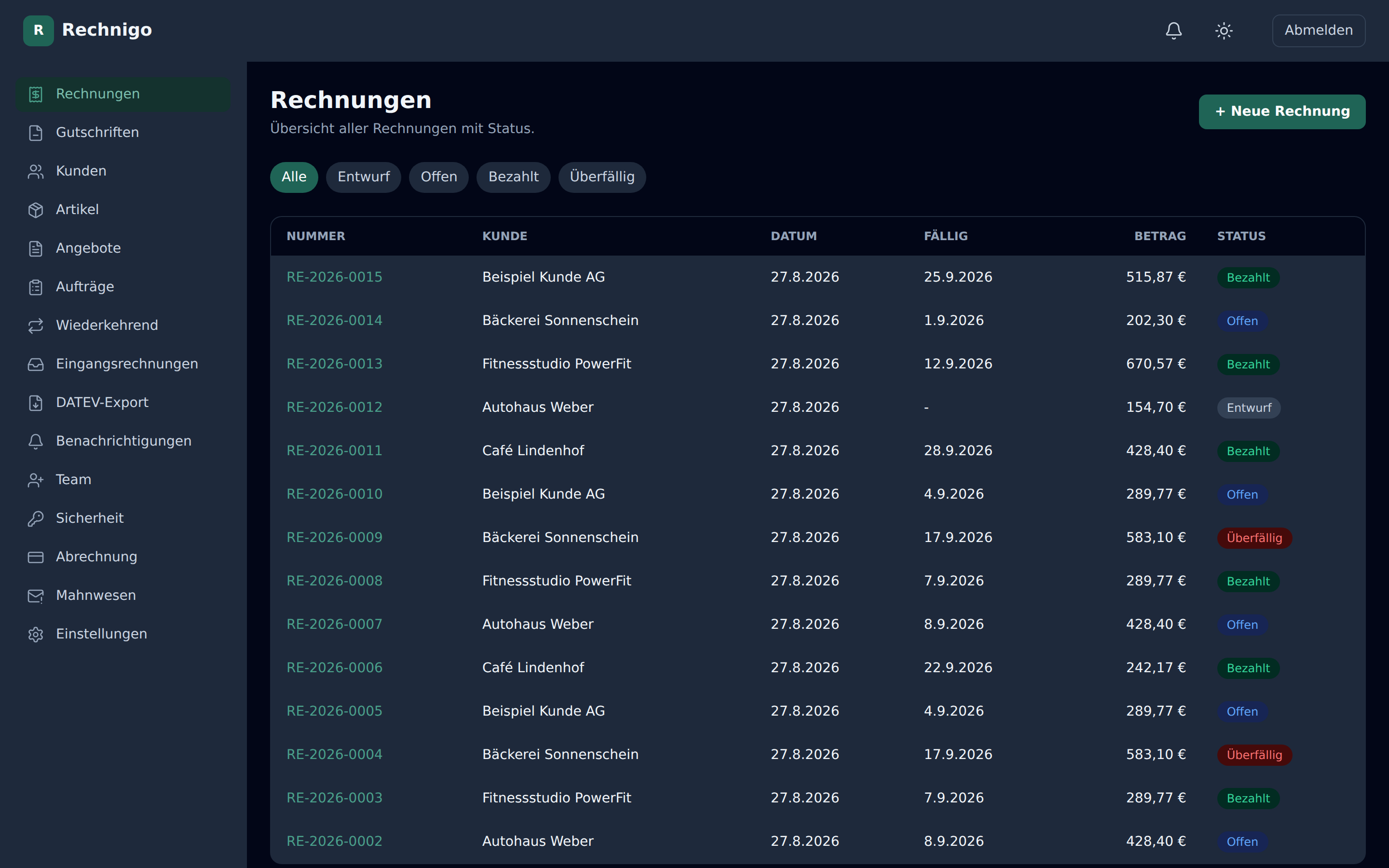The height and width of the screenshot is (868, 1389).
Task: Click Bezahlt badge in RE-2026-0015 row
Action: tap(1248, 278)
